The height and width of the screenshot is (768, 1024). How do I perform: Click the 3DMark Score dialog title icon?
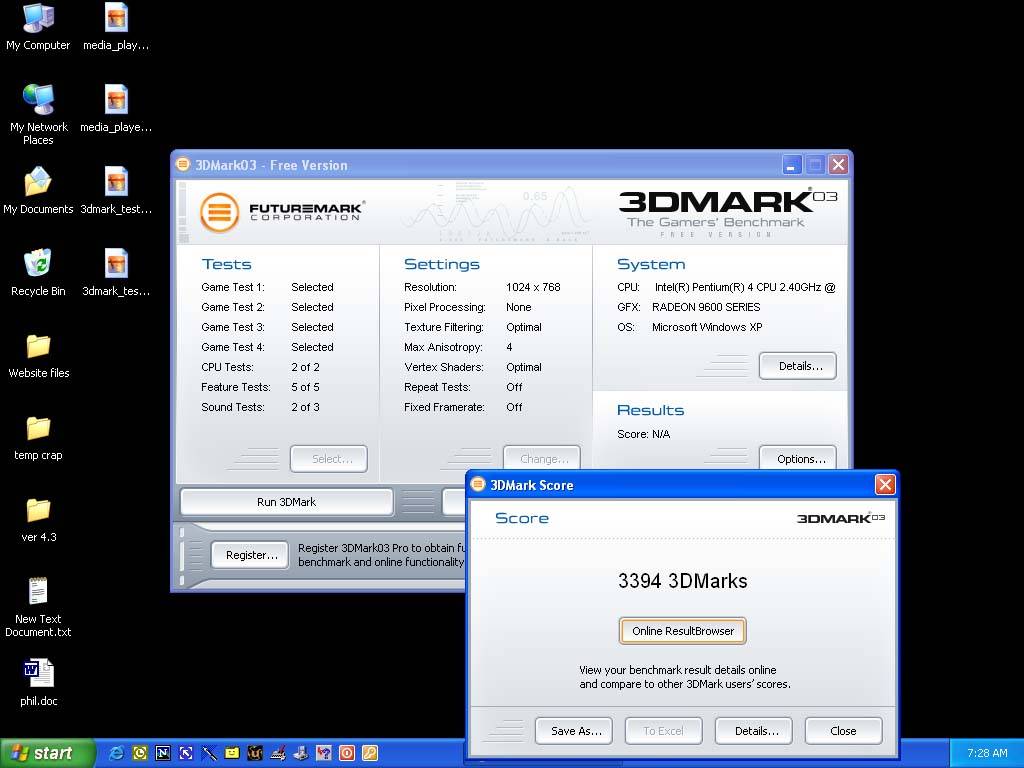coord(478,485)
